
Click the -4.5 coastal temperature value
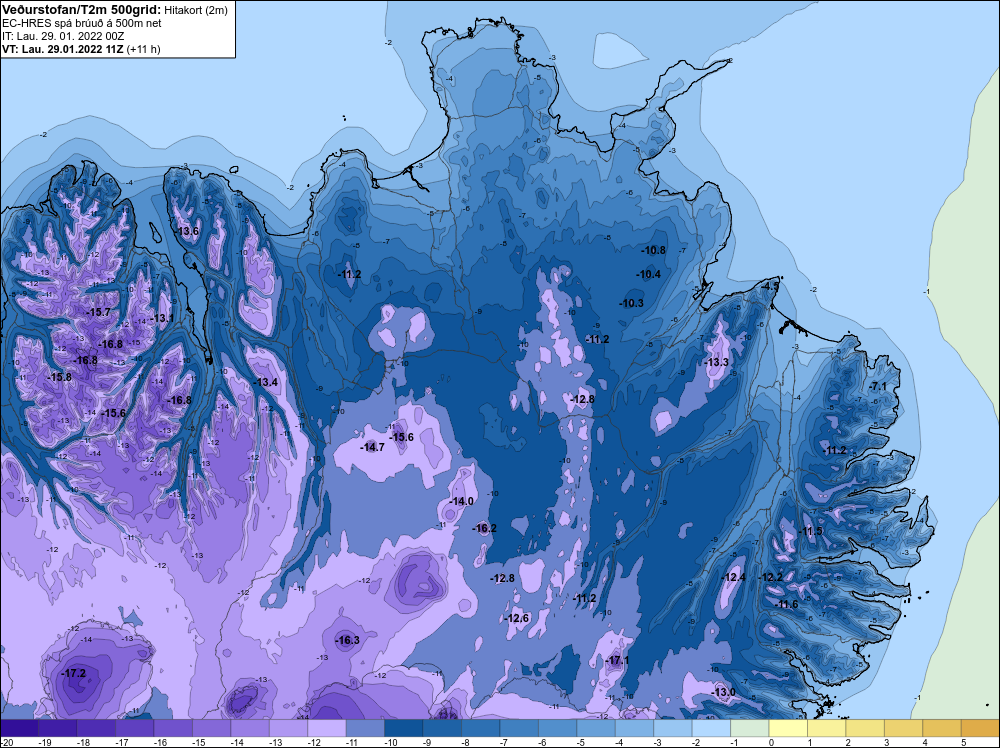770,286
